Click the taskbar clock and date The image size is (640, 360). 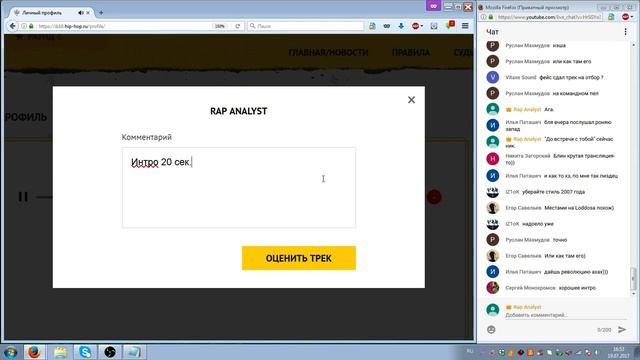[x=619, y=352]
